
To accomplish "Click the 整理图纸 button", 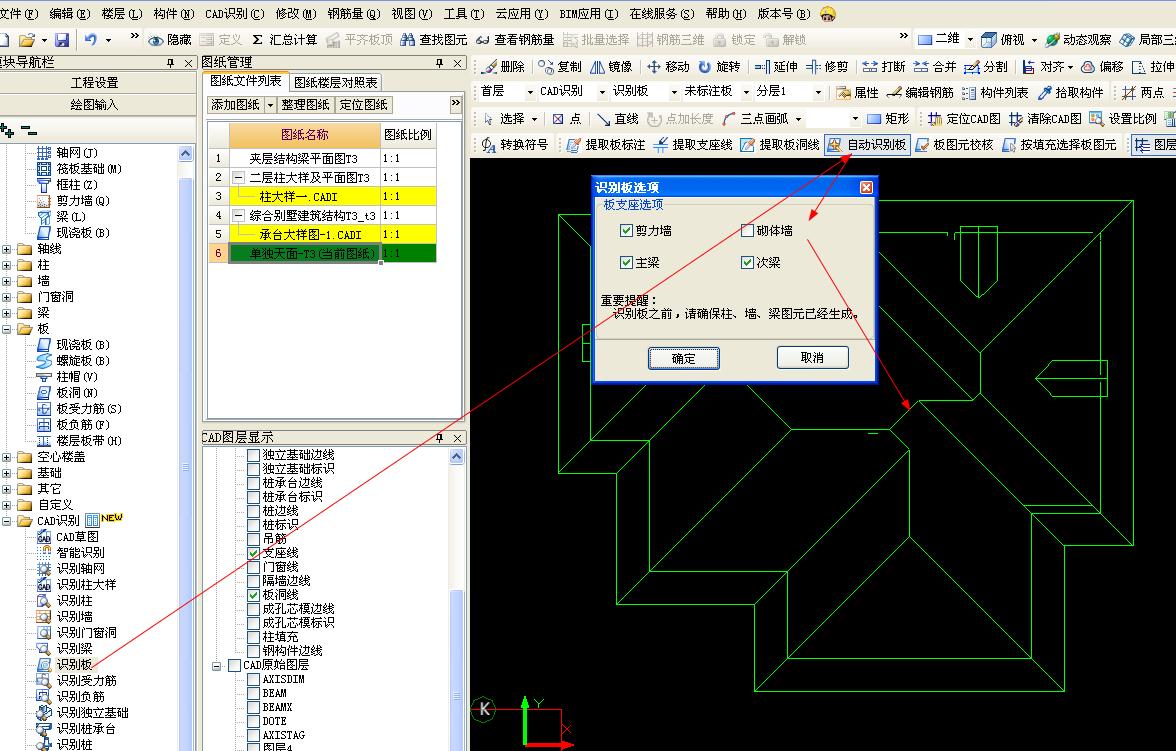I will click(x=306, y=105).
